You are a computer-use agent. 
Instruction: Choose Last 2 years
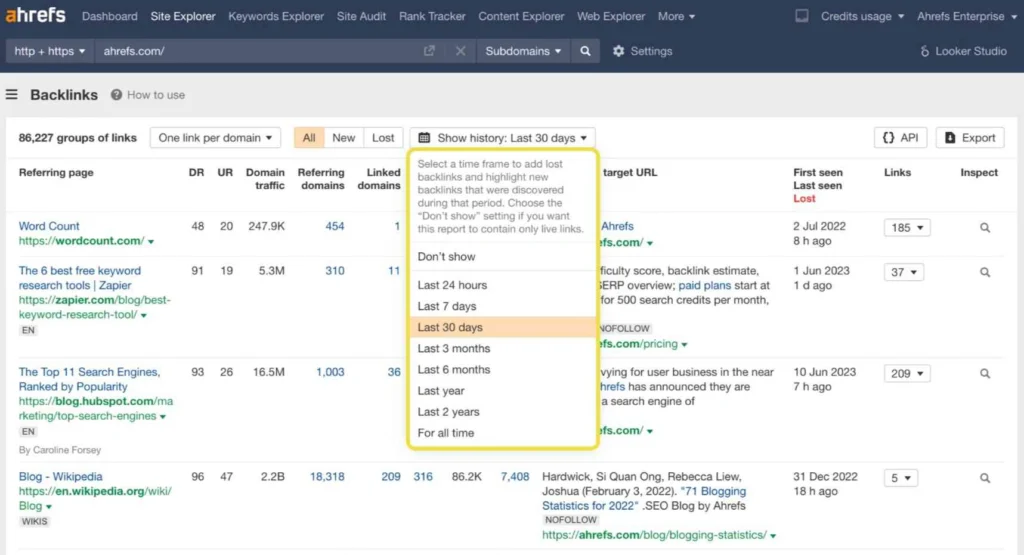502,412
